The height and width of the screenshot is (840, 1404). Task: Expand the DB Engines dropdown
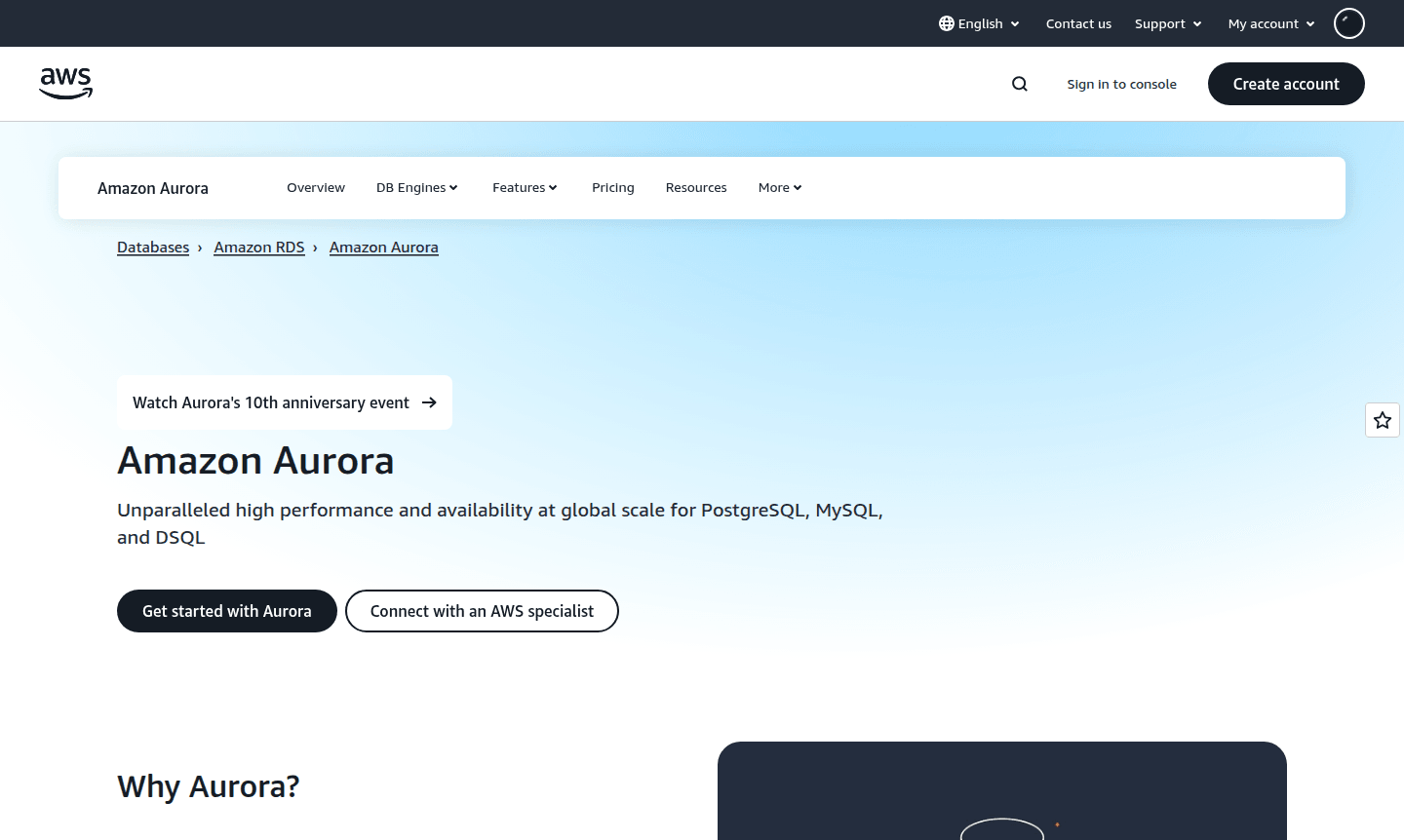tap(416, 187)
